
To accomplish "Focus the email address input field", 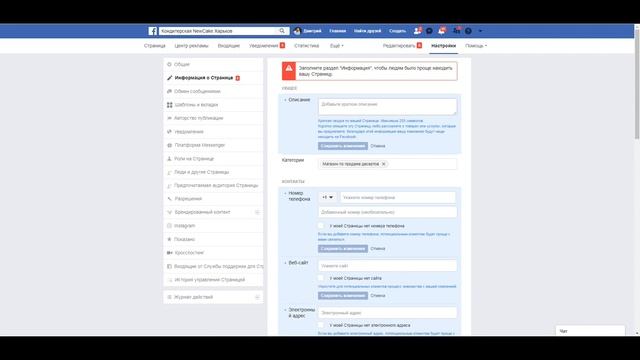I will pos(387,313).
